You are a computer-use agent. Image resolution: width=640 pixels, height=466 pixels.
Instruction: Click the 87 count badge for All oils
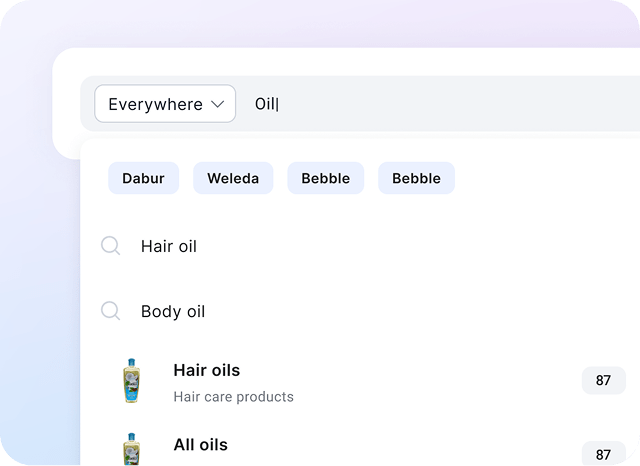click(603, 454)
